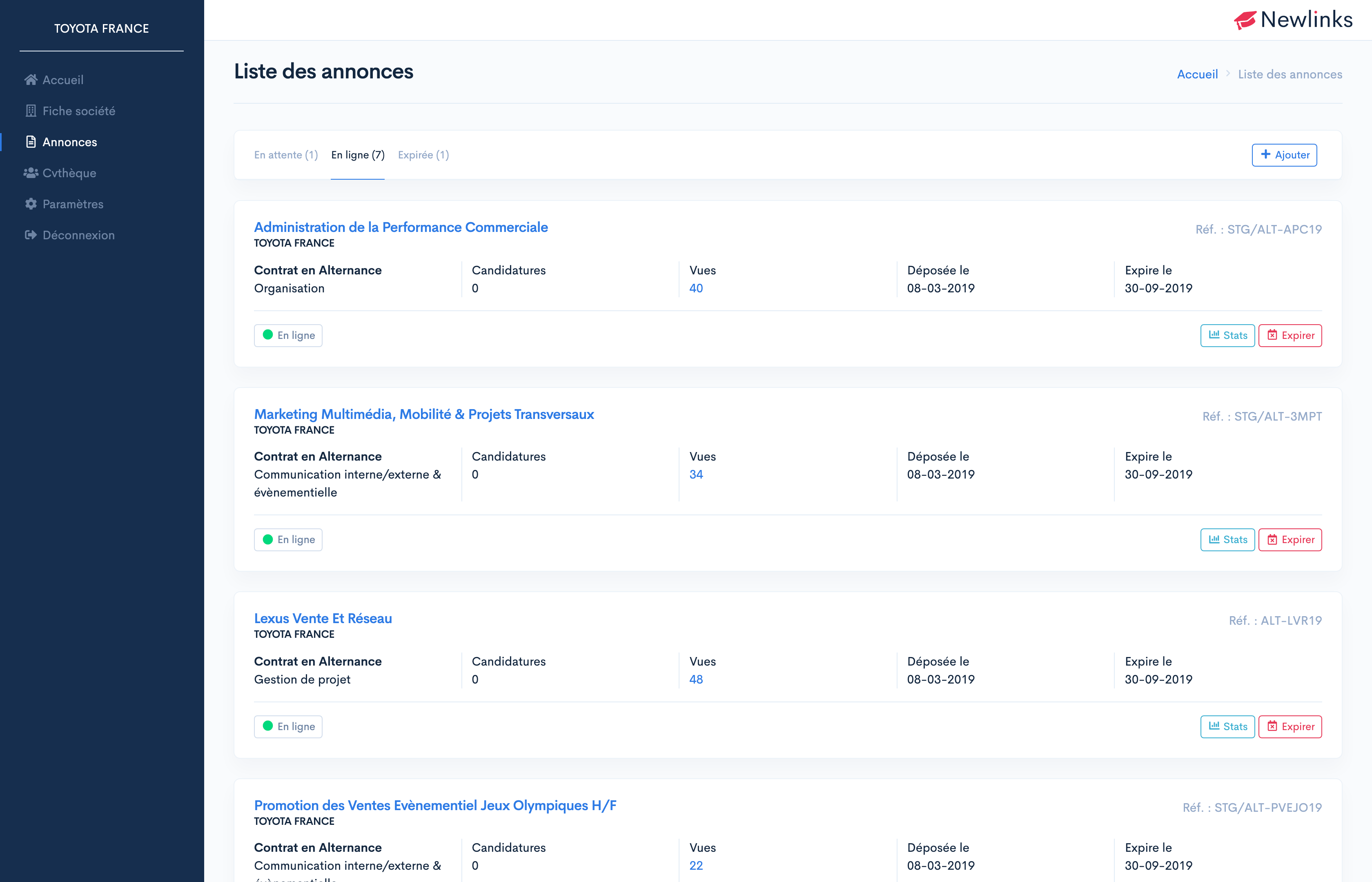Open Paramètres from the sidebar
Image resolution: width=1372 pixels, height=882 pixels.
102,203
